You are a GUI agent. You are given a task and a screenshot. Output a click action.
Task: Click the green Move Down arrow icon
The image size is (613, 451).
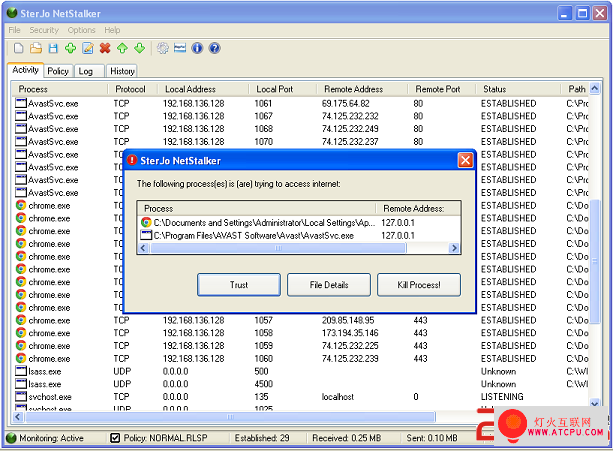pyautogui.click(x=140, y=48)
